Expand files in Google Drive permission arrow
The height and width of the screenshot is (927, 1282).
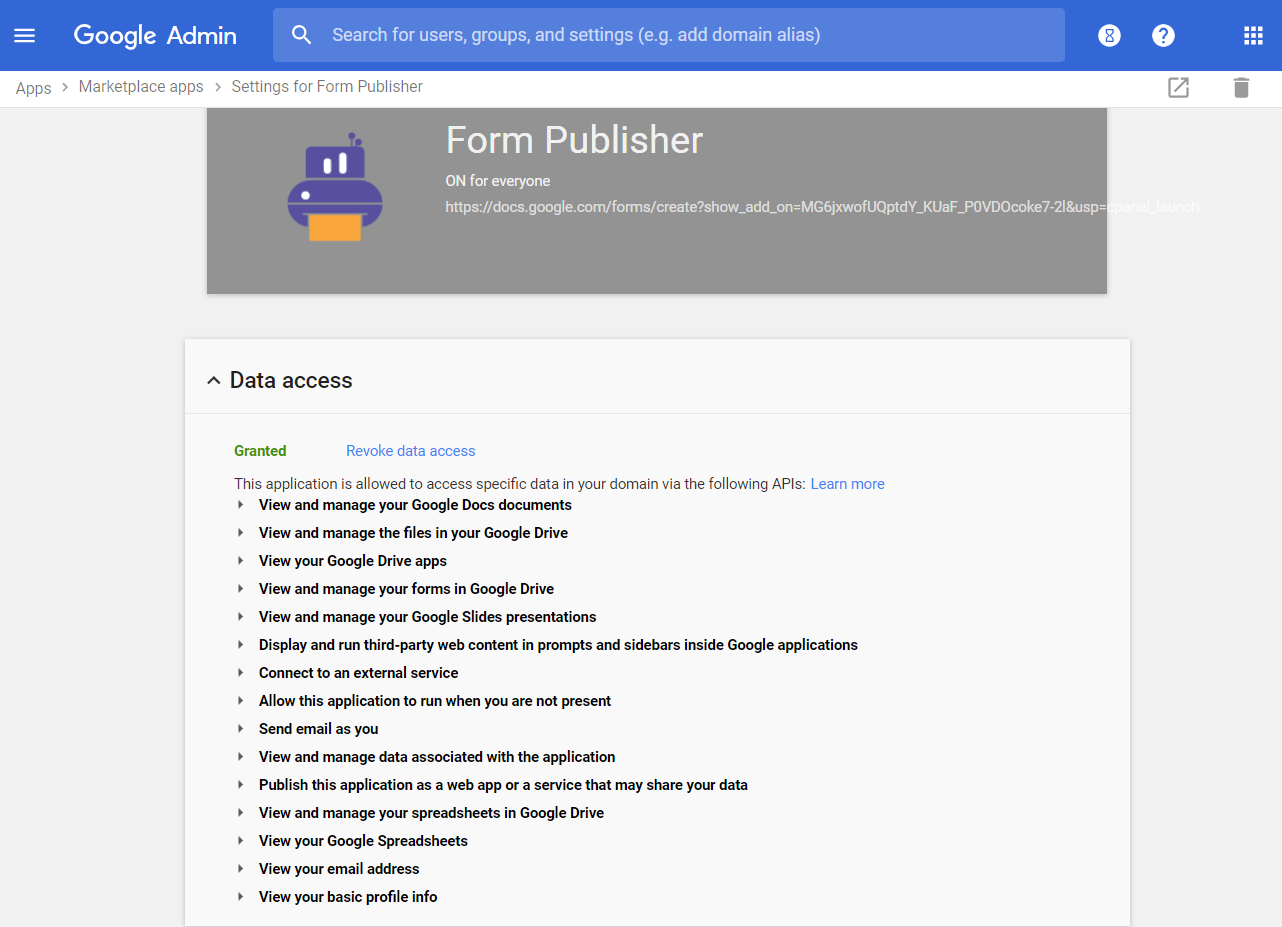(x=241, y=533)
